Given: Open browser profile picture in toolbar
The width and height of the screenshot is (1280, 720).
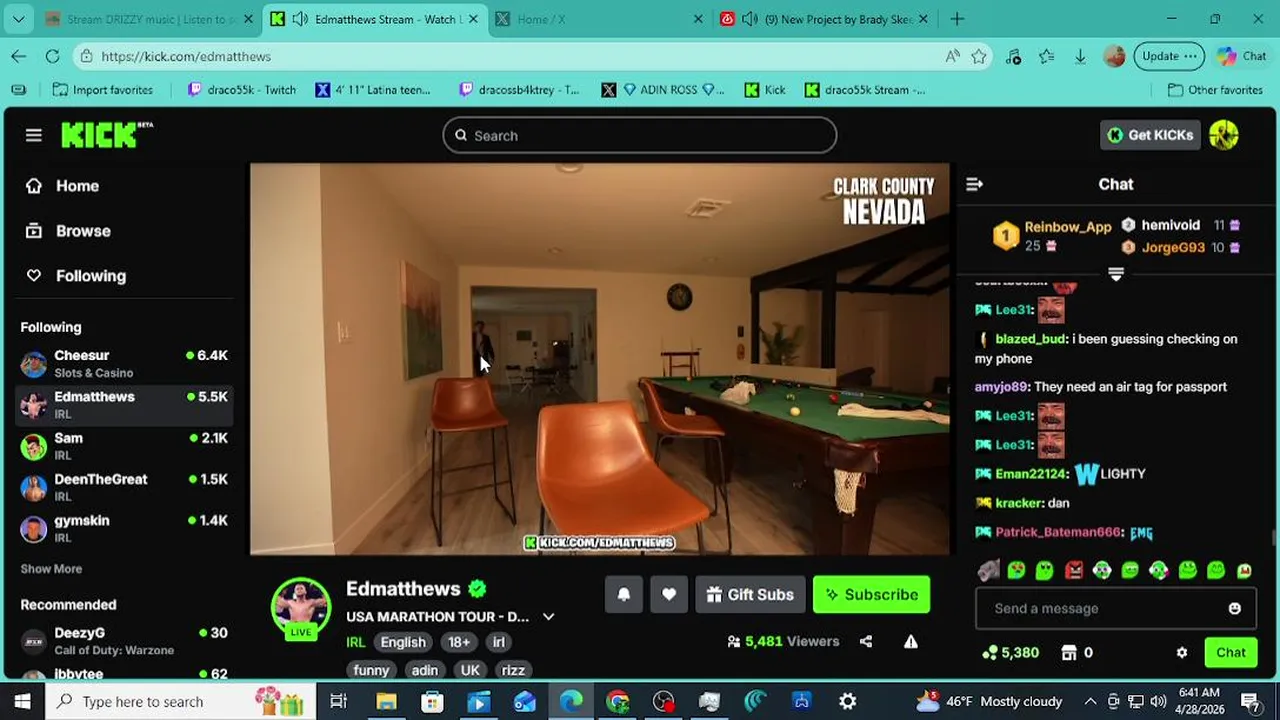Looking at the screenshot, I should [x=1114, y=56].
